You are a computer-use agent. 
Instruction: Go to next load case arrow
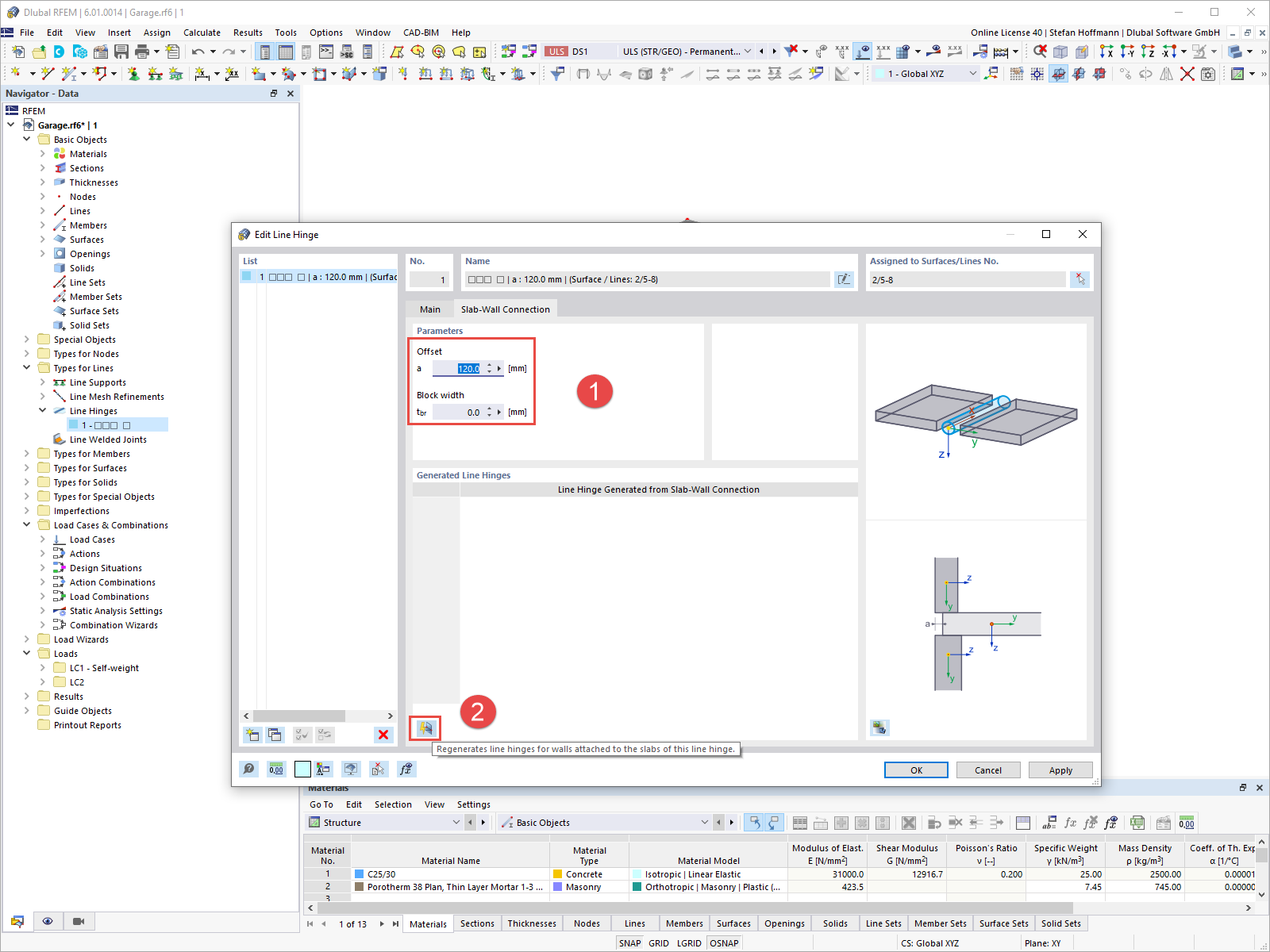point(774,52)
